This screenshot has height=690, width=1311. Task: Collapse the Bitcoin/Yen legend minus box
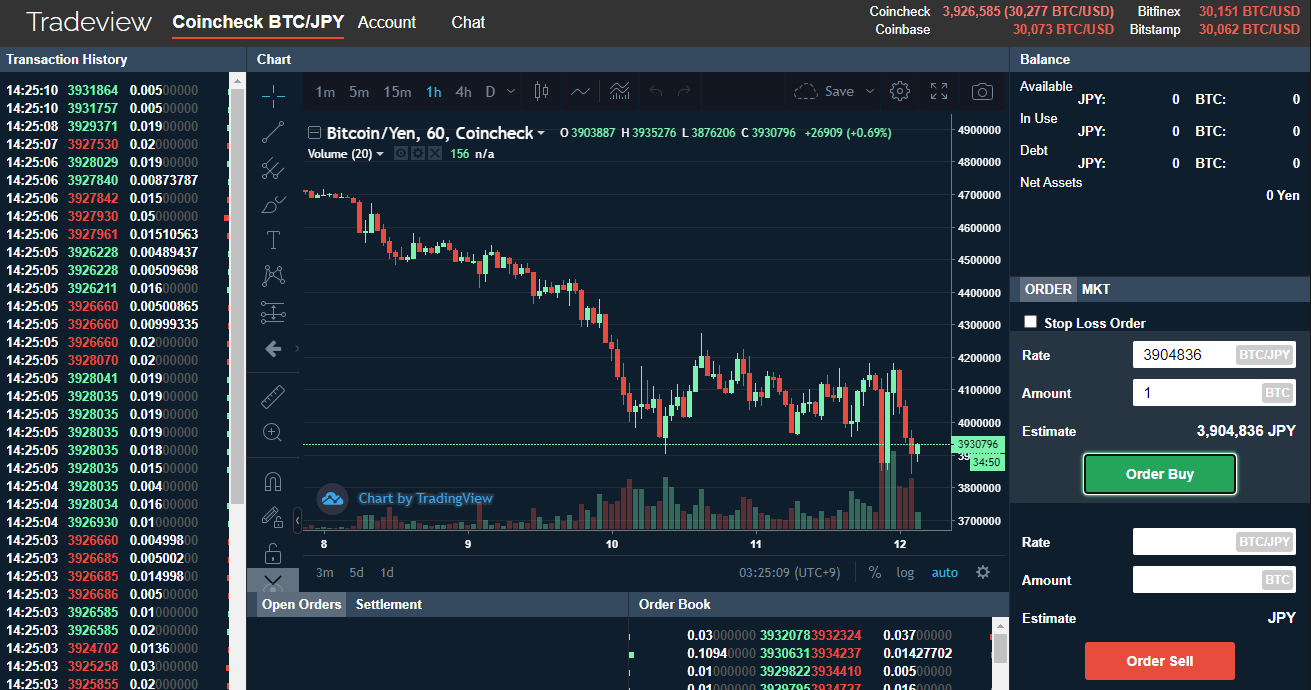[315, 133]
